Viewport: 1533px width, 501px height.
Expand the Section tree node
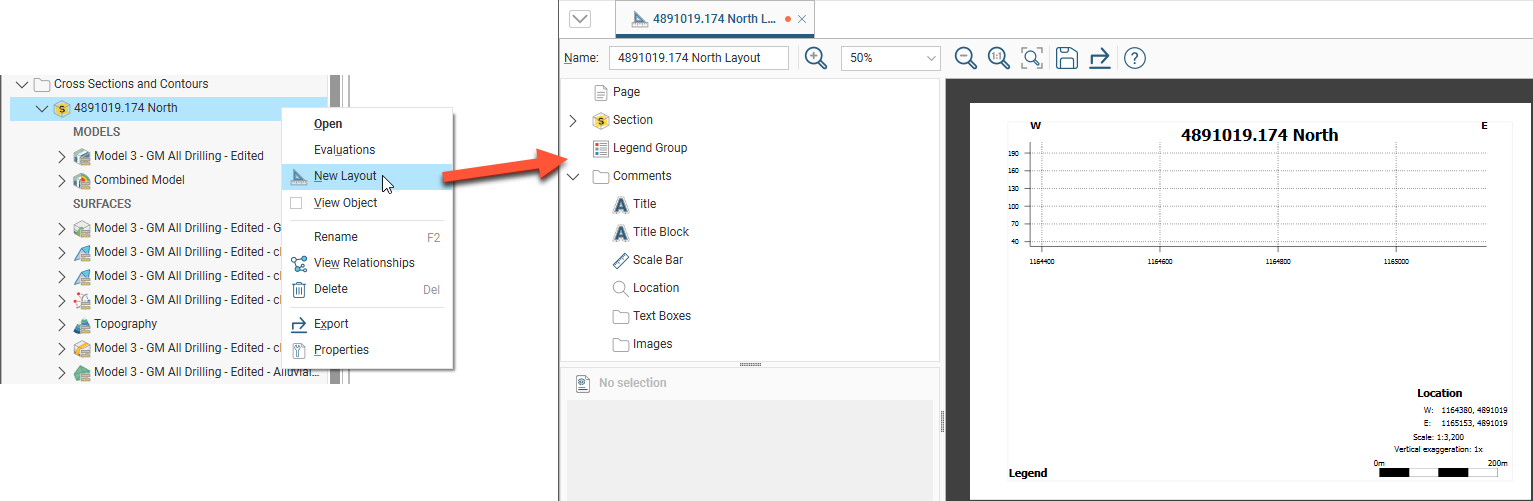573,121
